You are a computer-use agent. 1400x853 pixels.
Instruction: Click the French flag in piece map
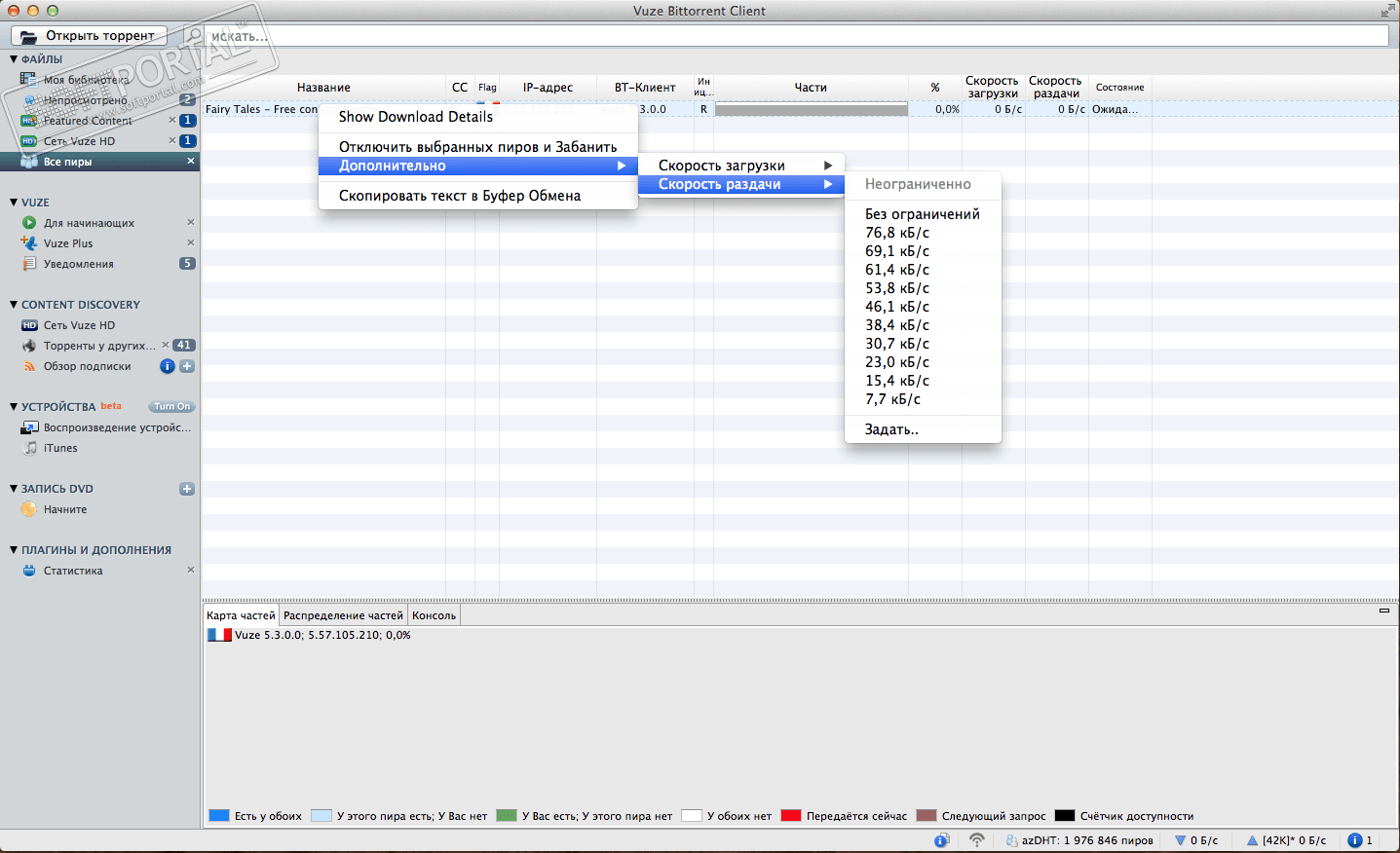pyautogui.click(x=219, y=635)
